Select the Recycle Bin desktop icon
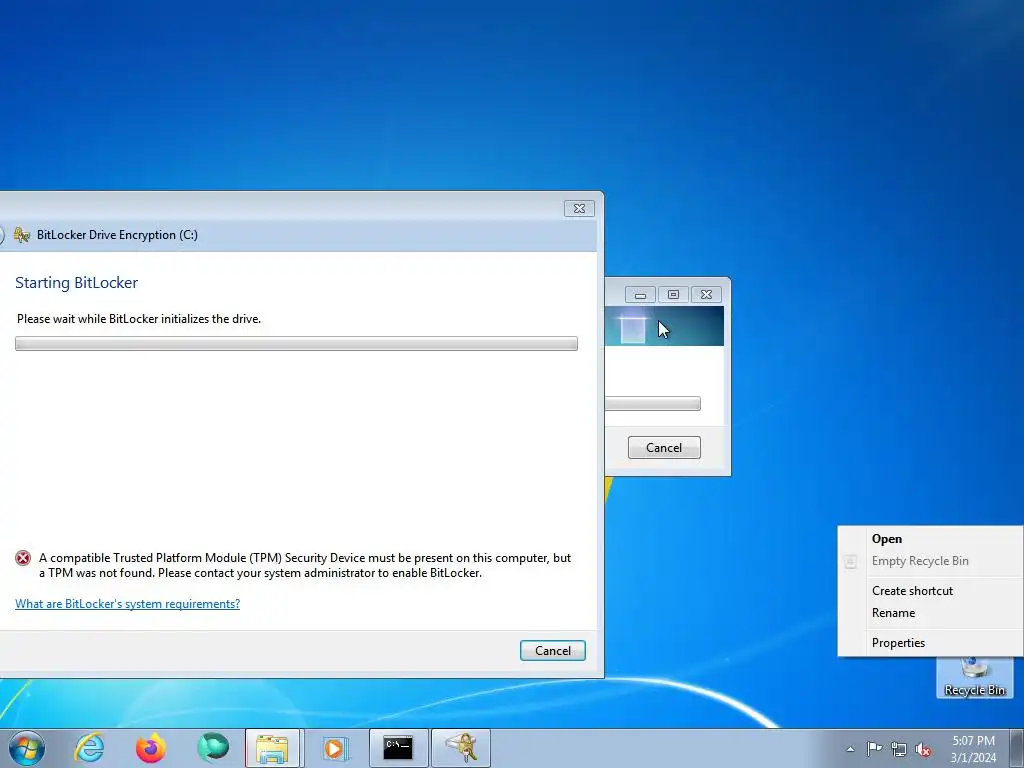The image size is (1024, 768). (x=974, y=677)
